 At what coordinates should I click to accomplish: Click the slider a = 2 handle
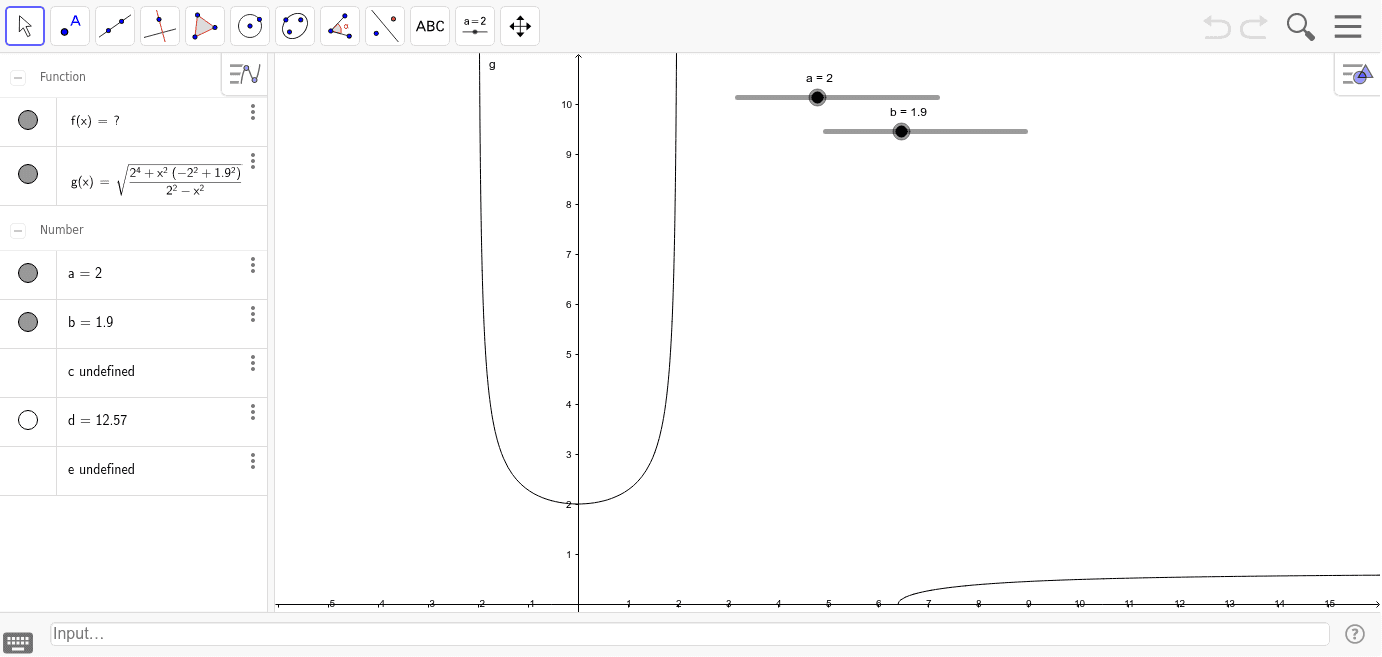(817, 97)
